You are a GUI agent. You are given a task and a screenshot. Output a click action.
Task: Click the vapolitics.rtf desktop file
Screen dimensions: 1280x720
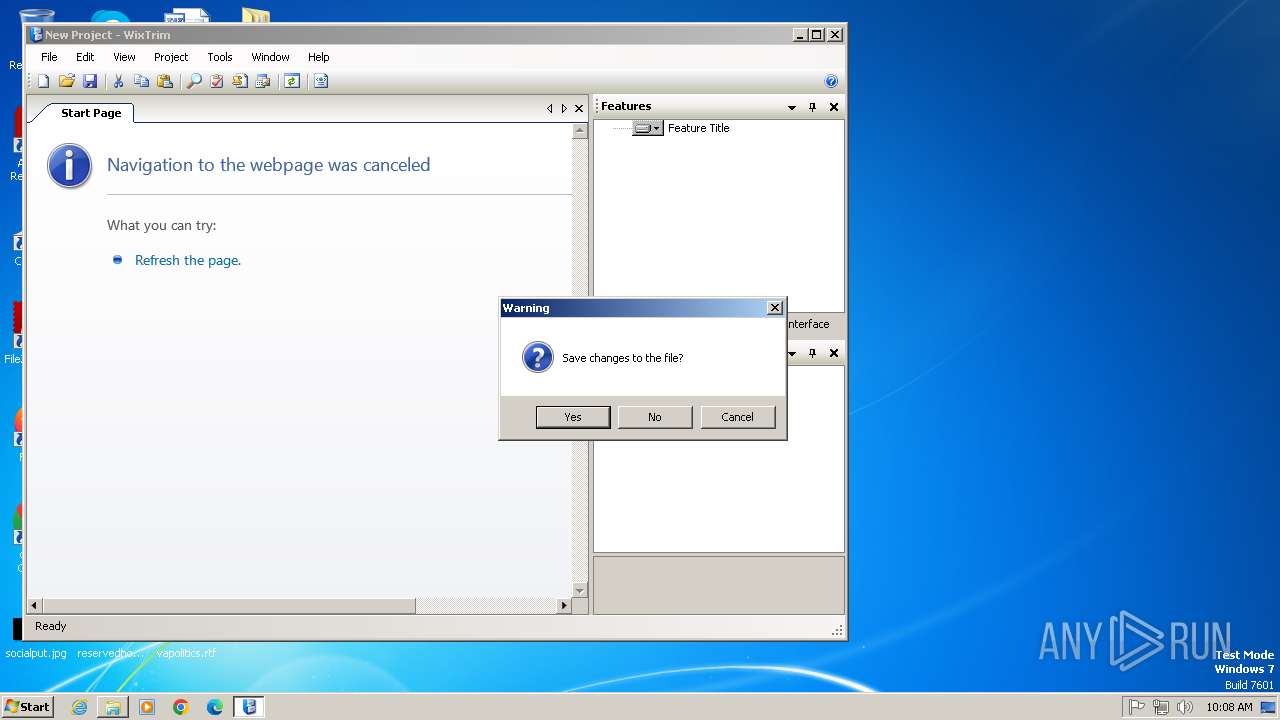point(186,653)
